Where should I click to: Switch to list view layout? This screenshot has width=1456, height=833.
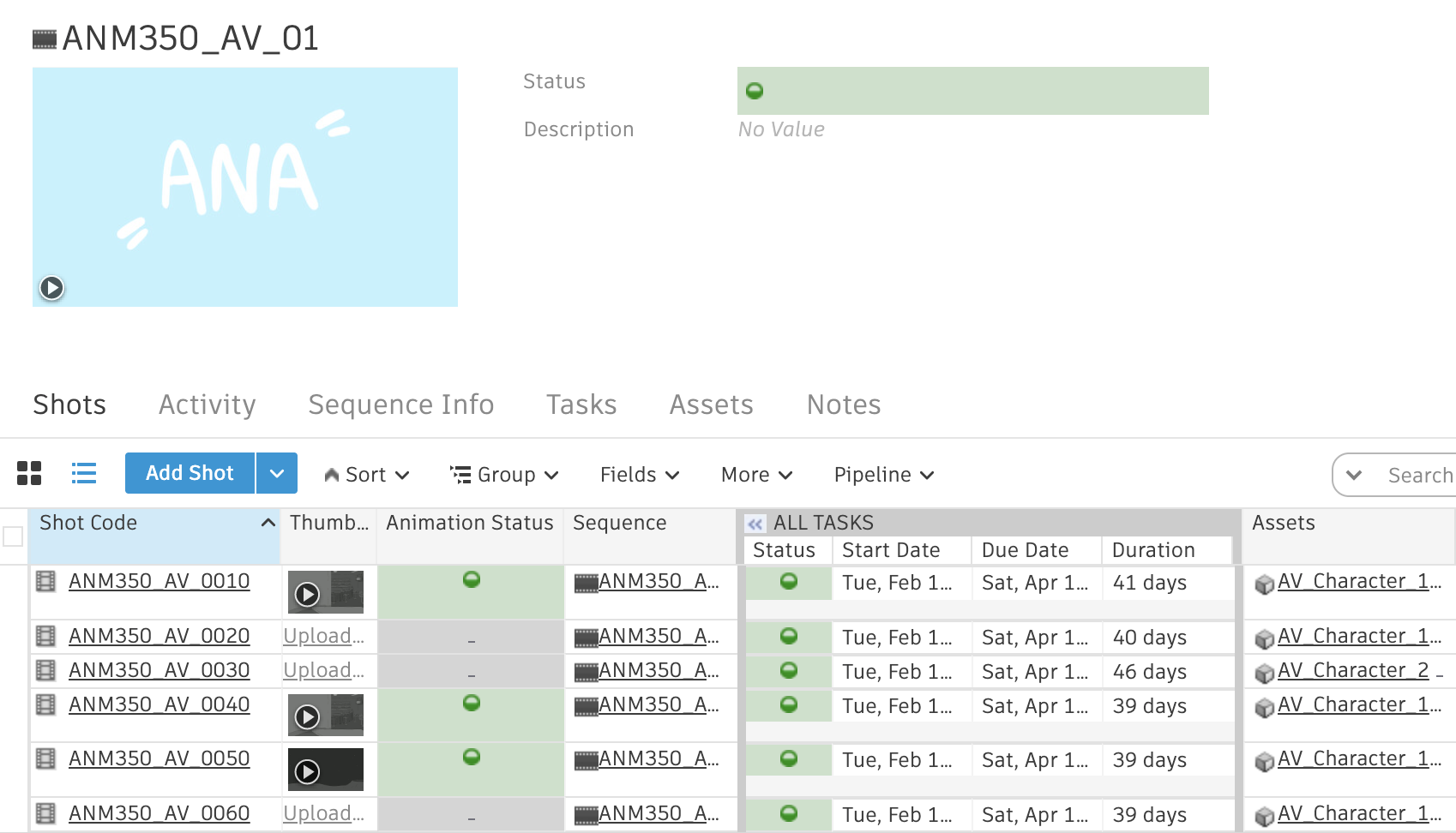pyautogui.click(x=83, y=472)
